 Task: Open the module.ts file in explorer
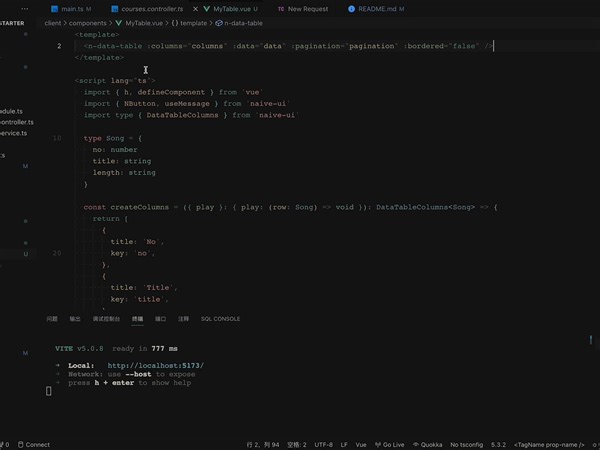tap(11, 111)
